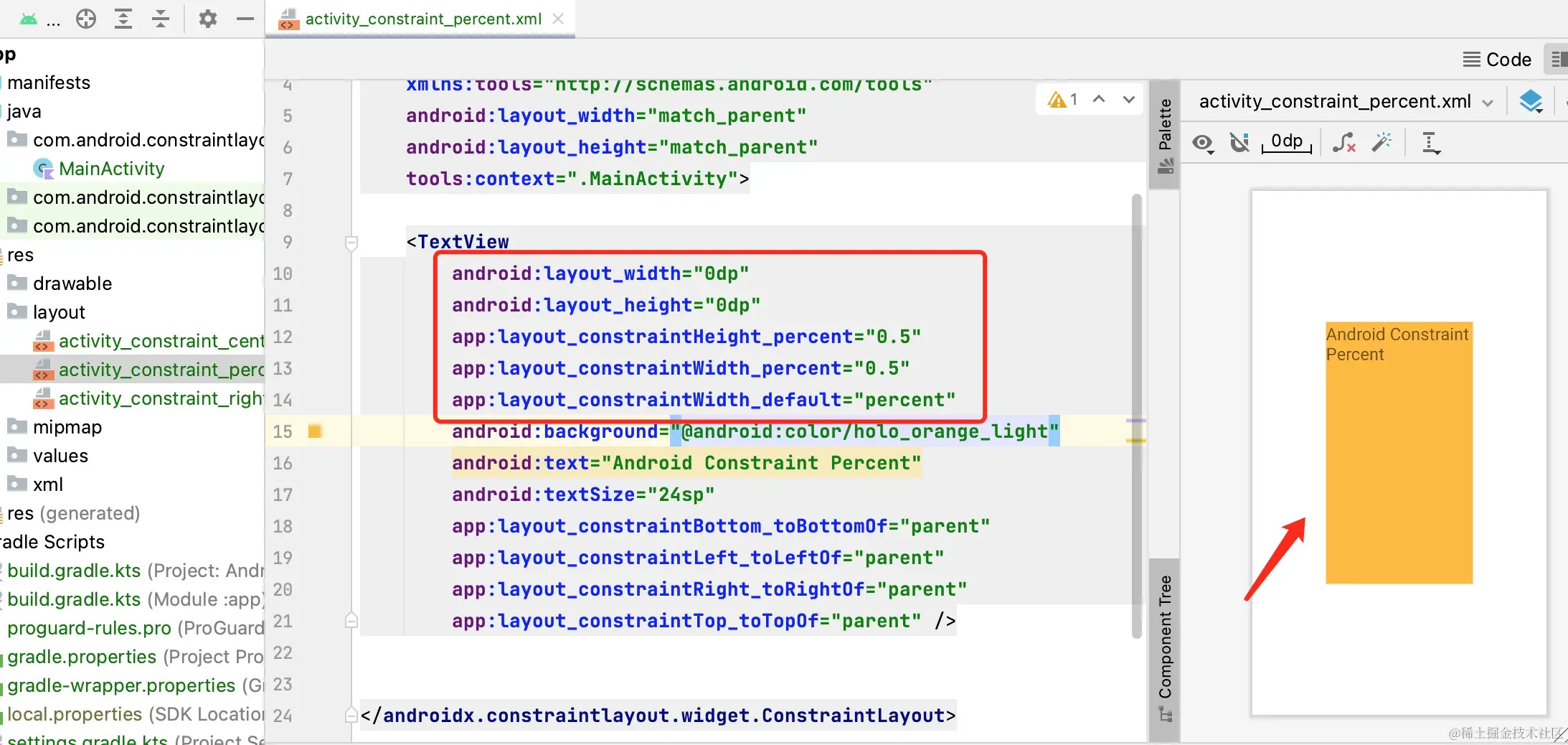Expand the xml folder

[48, 484]
